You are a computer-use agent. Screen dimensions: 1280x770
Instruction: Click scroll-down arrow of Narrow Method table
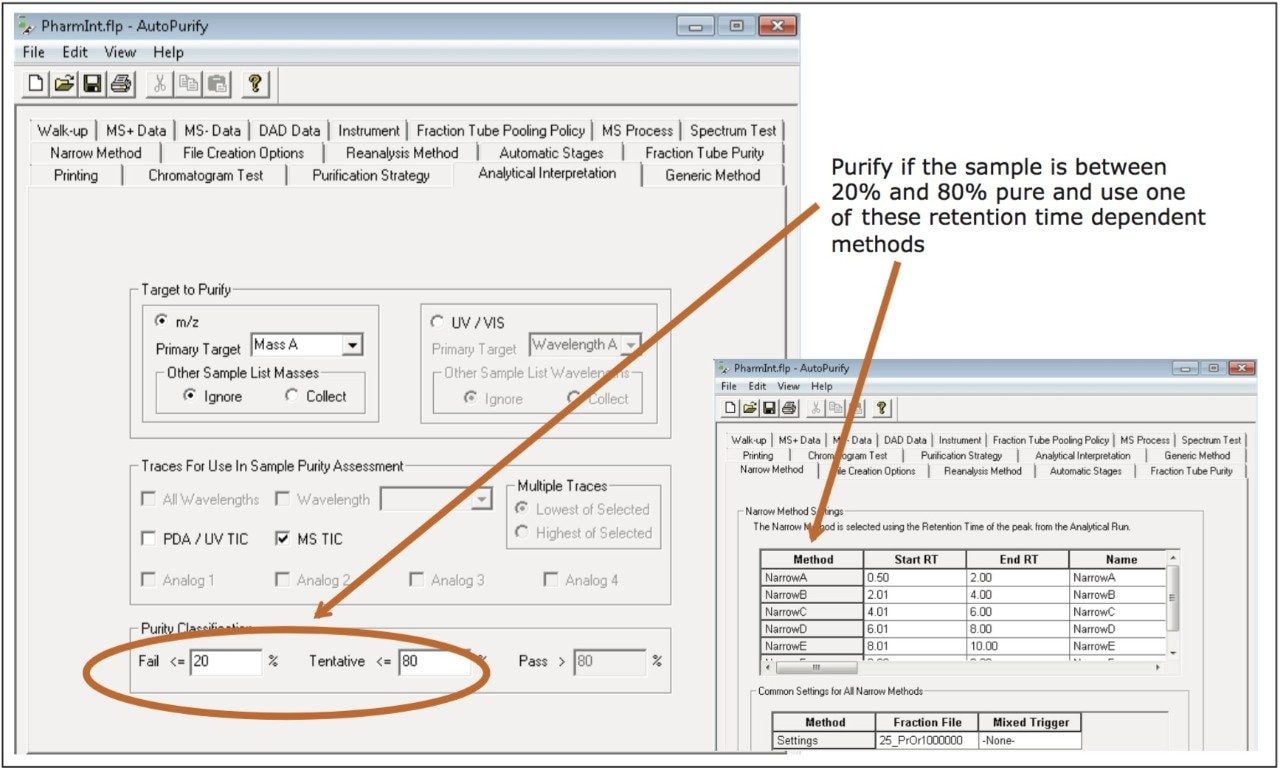coord(1174,652)
